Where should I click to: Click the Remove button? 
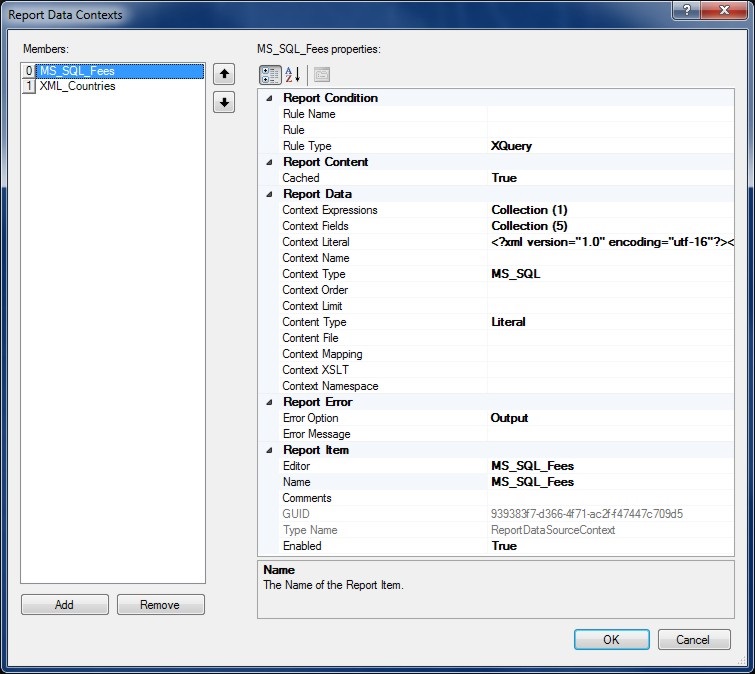click(x=160, y=605)
